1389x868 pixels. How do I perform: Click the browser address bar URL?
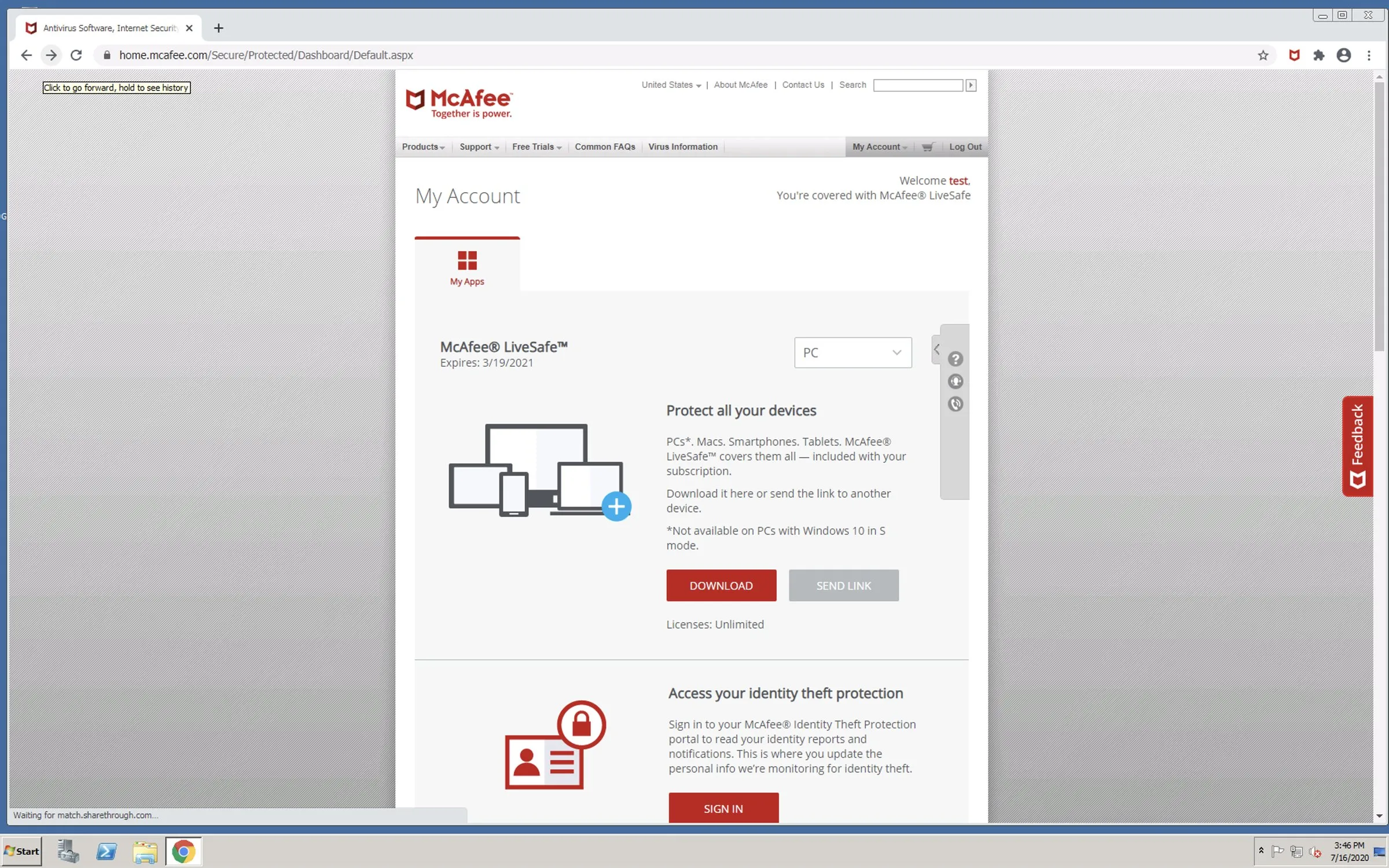coord(266,55)
